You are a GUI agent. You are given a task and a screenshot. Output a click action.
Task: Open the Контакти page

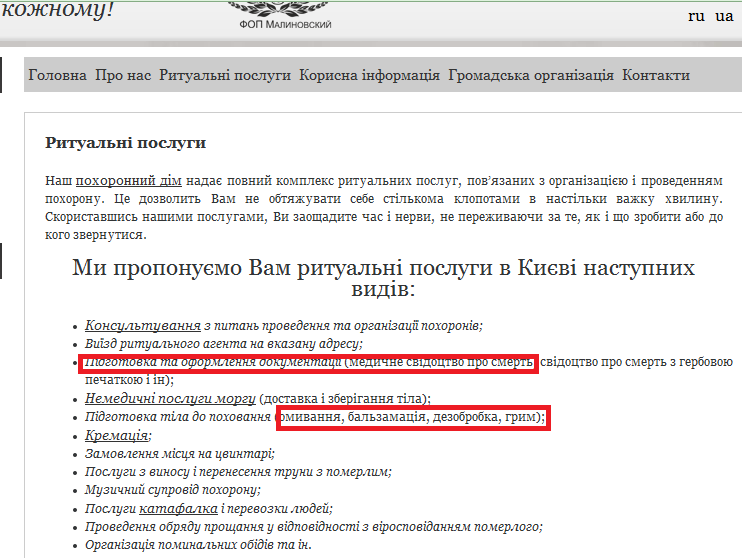[x=656, y=75]
